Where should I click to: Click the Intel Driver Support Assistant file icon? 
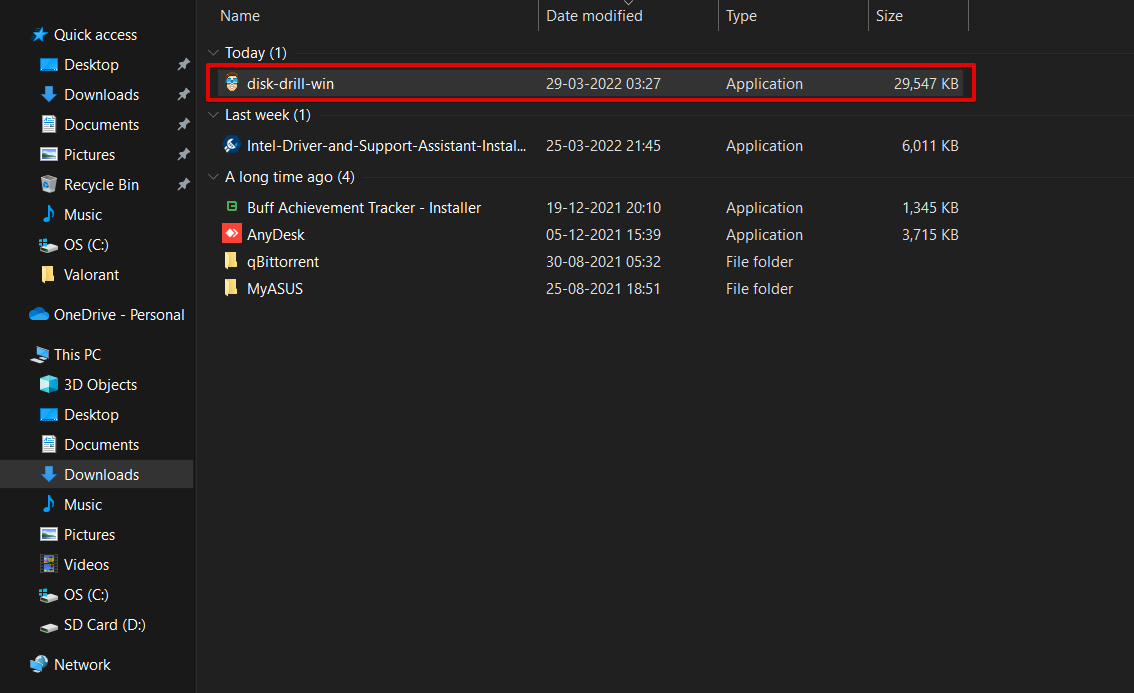click(x=231, y=145)
